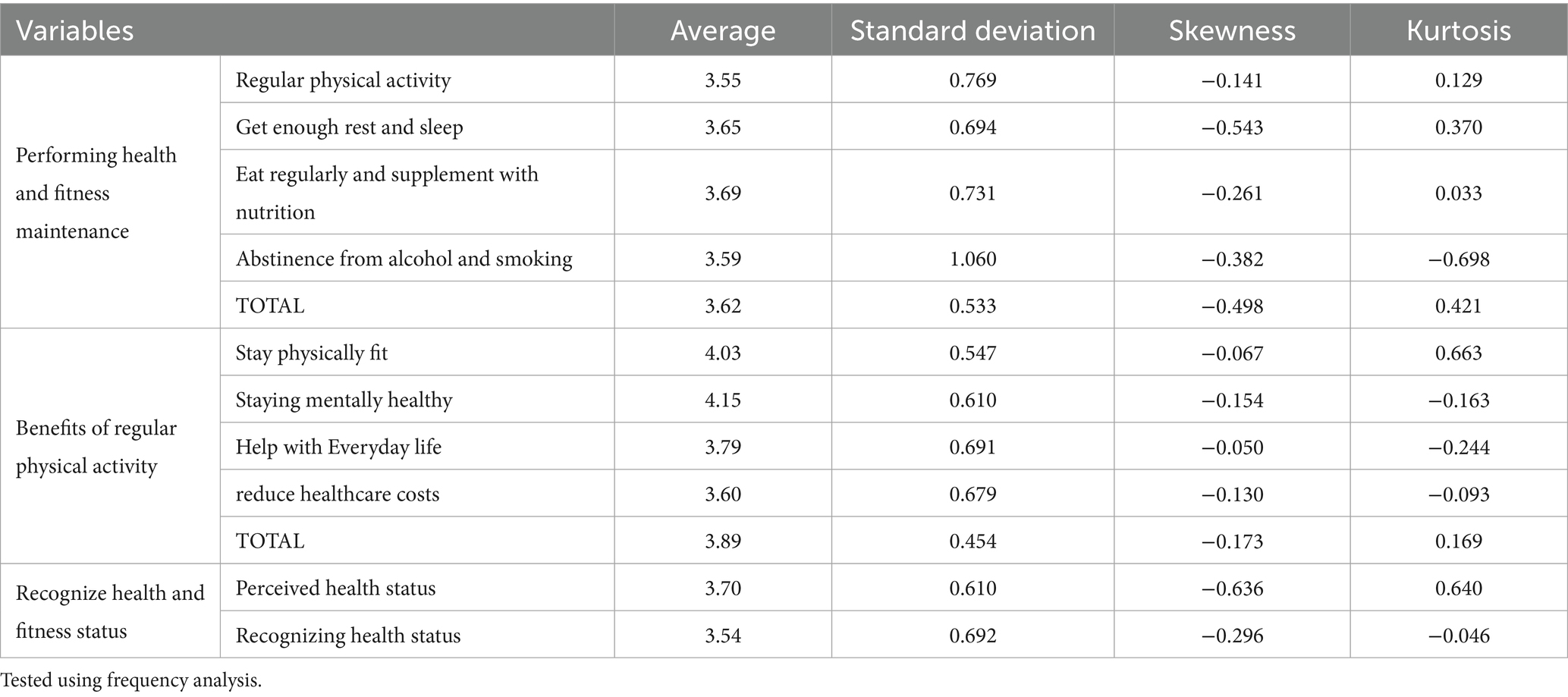The height and width of the screenshot is (697, 1568).
Task: Click the Tested using frequency analysis footnote
Action: click(131, 680)
